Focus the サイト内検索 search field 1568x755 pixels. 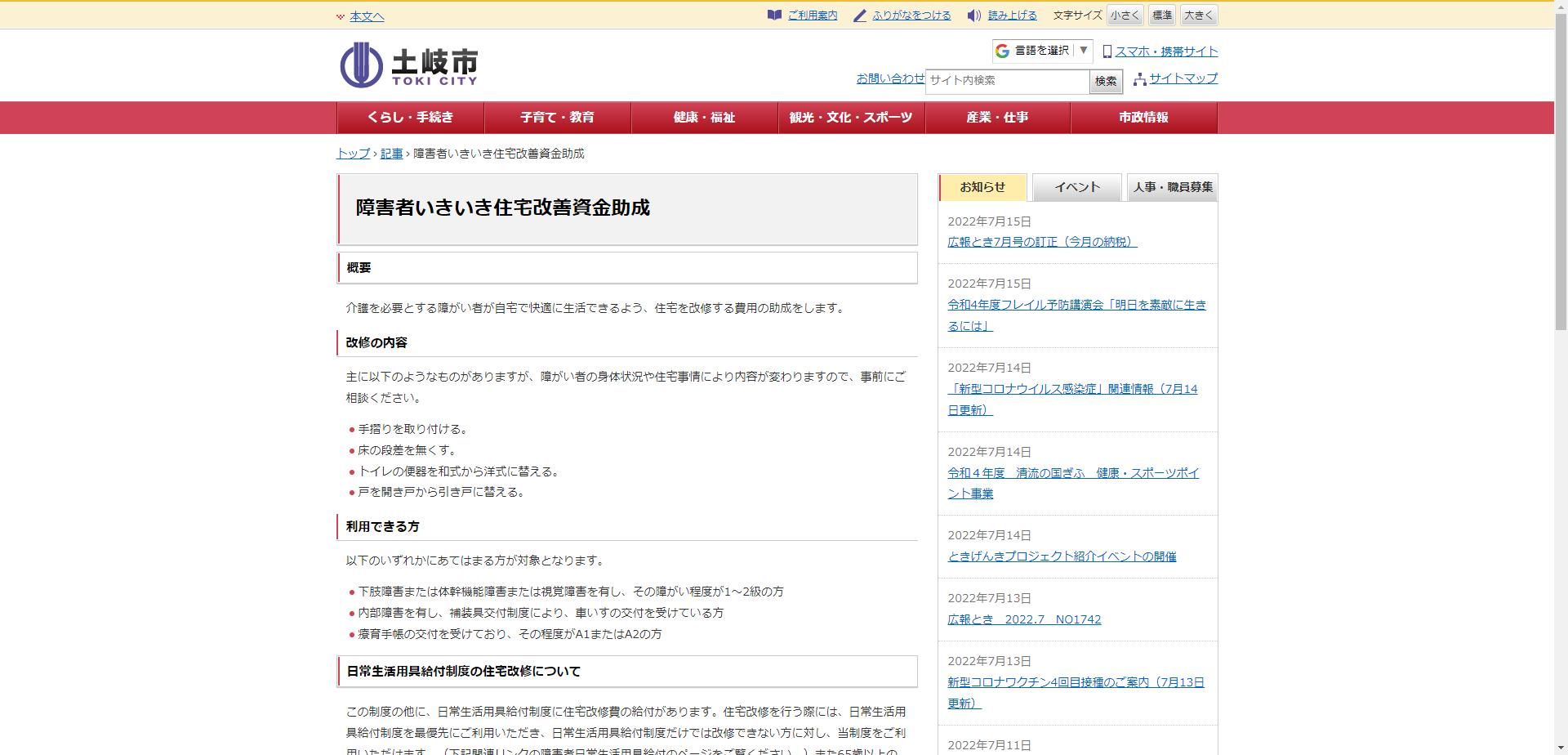tap(1007, 81)
